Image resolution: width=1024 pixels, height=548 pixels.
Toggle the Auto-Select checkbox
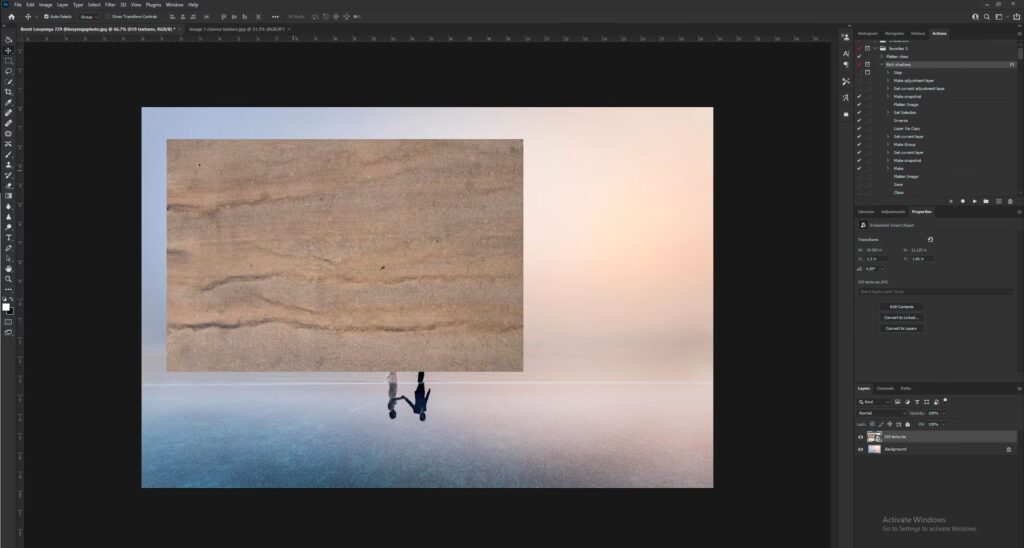pyautogui.click(x=46, y=17)
